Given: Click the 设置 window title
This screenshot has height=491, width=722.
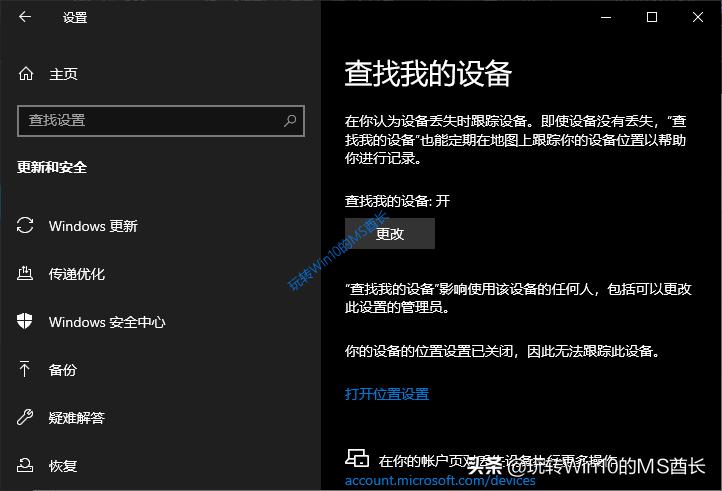Looking at the screenshot, I should (x=75, y=18).
